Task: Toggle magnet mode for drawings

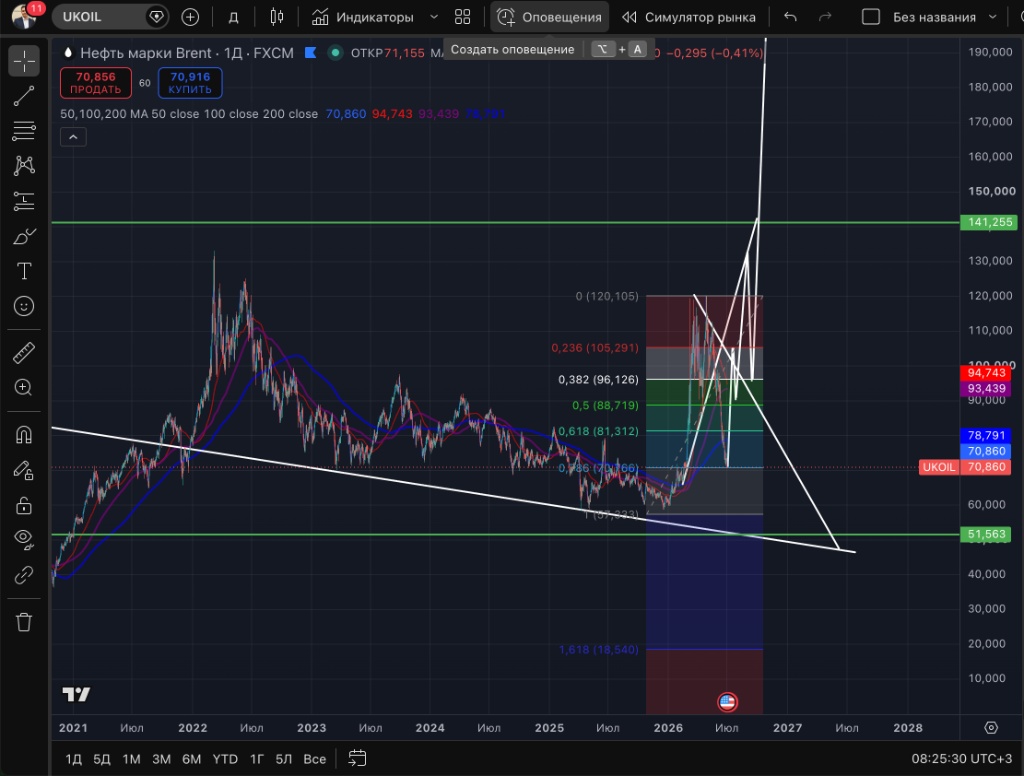Action: point(24,435)
